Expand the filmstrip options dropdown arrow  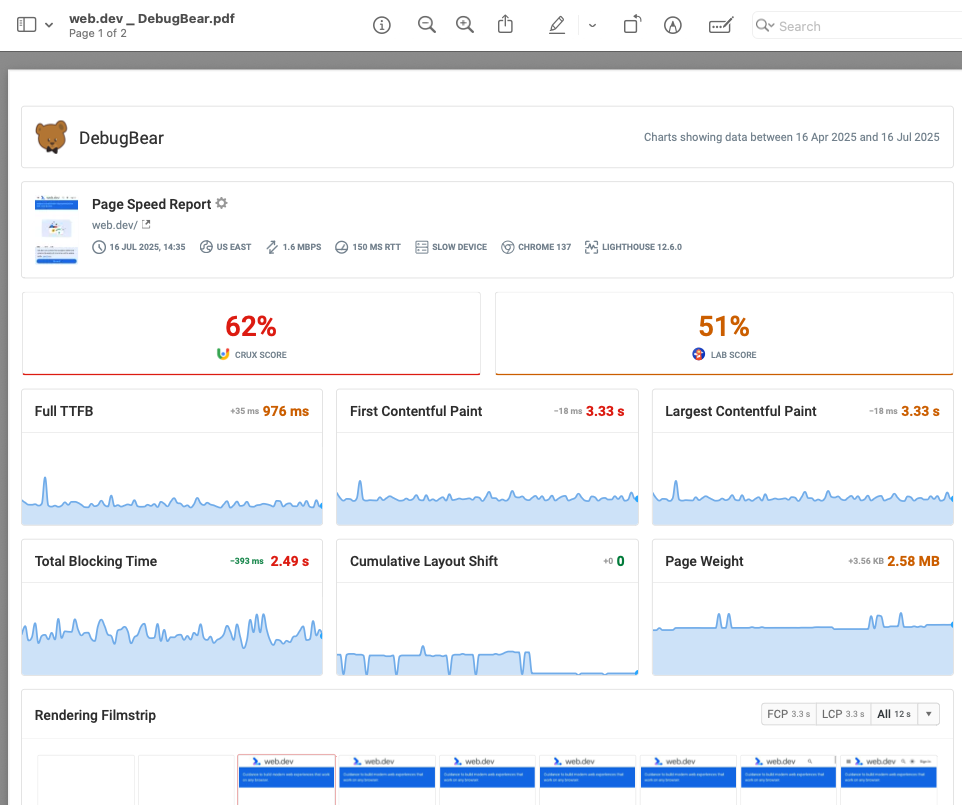(x=929, y=714)
